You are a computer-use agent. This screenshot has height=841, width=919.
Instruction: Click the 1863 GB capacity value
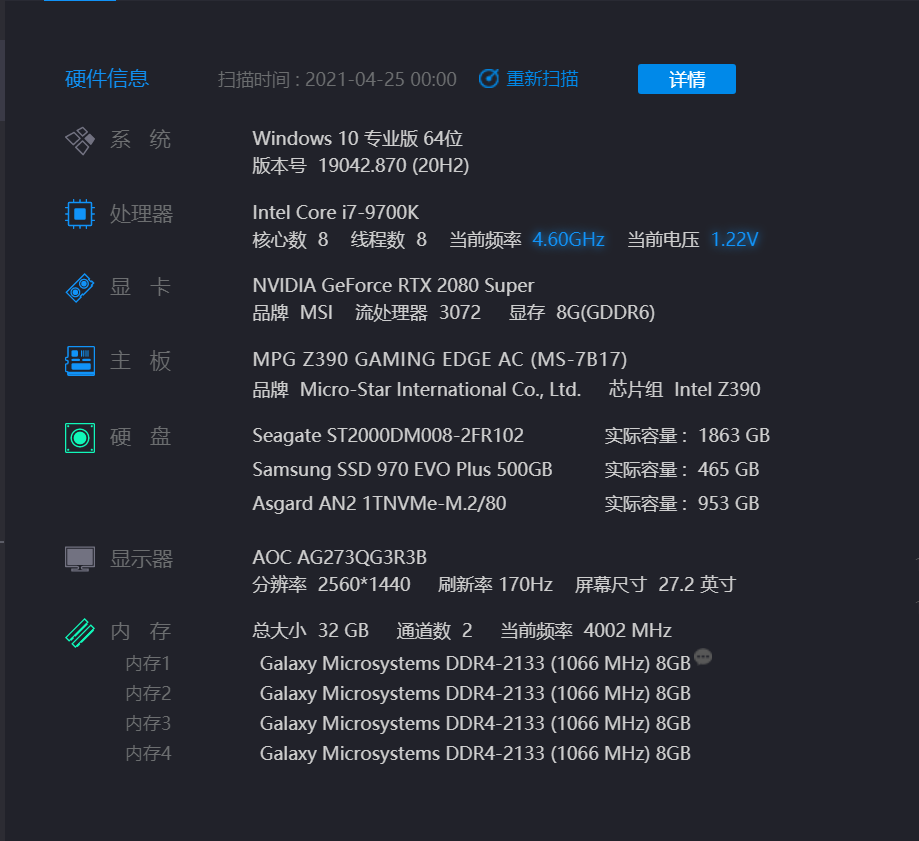click(734, 435)
